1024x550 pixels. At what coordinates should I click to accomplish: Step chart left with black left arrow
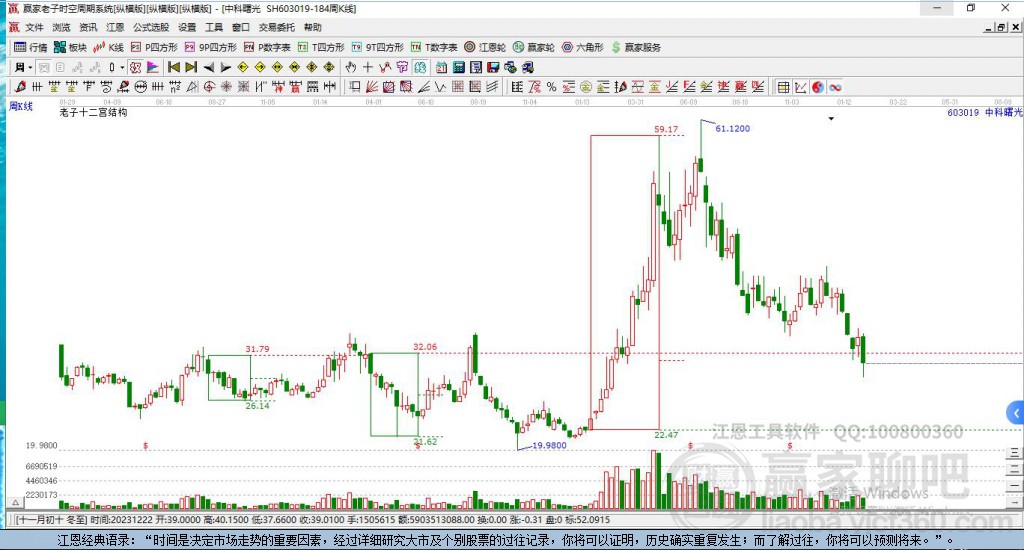click(208, 67)
